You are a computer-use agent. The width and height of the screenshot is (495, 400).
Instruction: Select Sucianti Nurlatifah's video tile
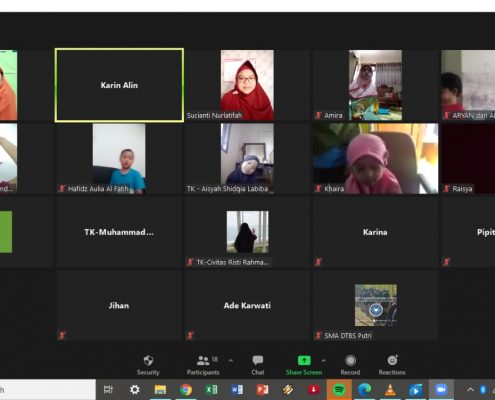(x=247, y=85)
